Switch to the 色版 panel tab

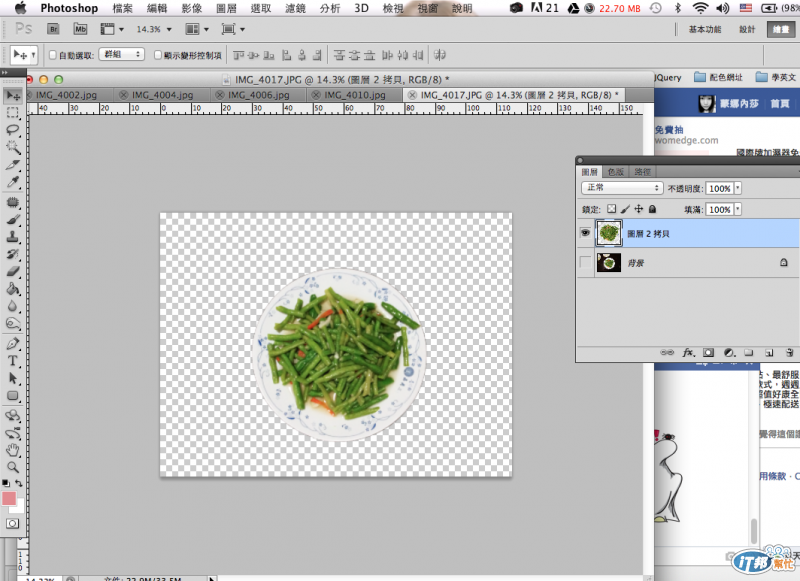coord(615,172)
